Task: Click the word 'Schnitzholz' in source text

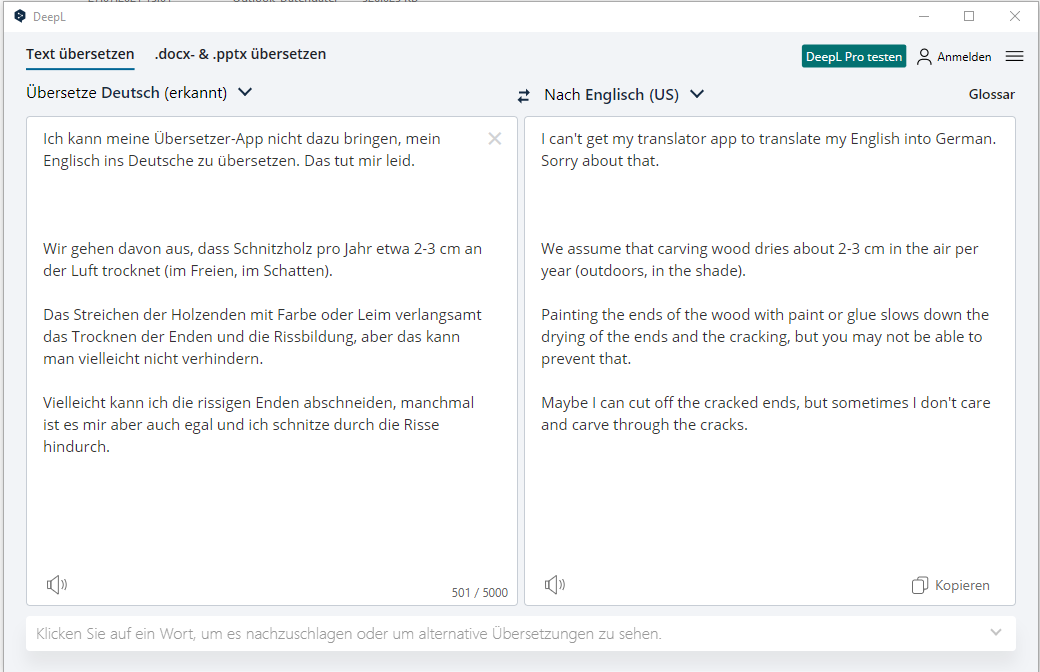Action: click(x=273, y=249)
